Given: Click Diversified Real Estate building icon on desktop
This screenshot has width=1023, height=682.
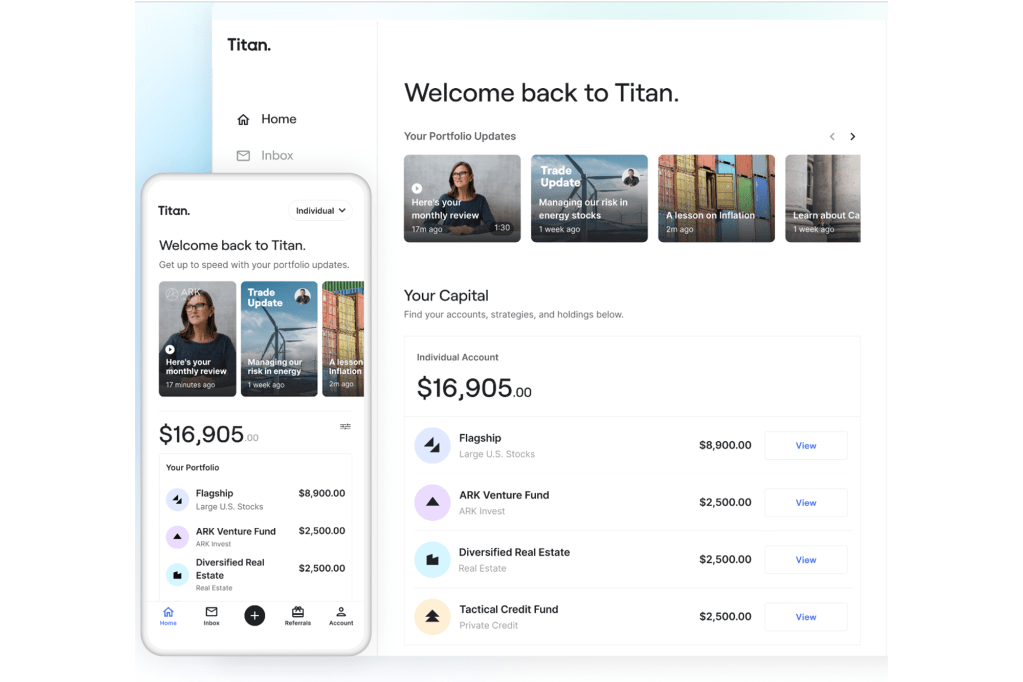Looking at the screenshot, I should [x=433, y=560].
